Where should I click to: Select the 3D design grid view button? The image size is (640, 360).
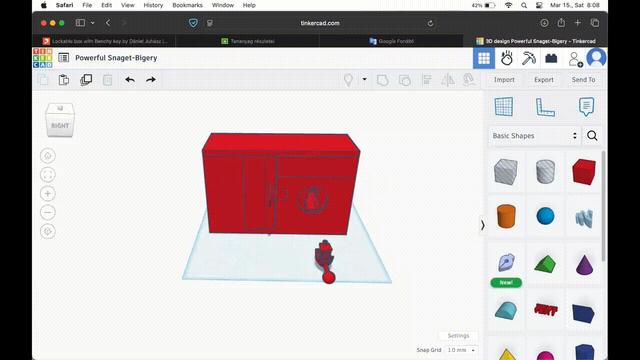pos(484,58)
